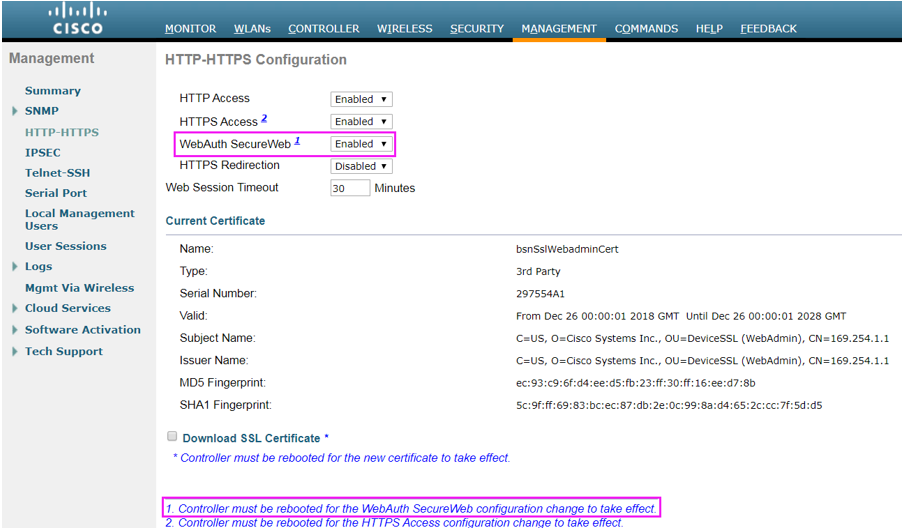Click the Subject Name value
Image resolution: width=903 pixels, height=531 pixels.
point(703,339)
